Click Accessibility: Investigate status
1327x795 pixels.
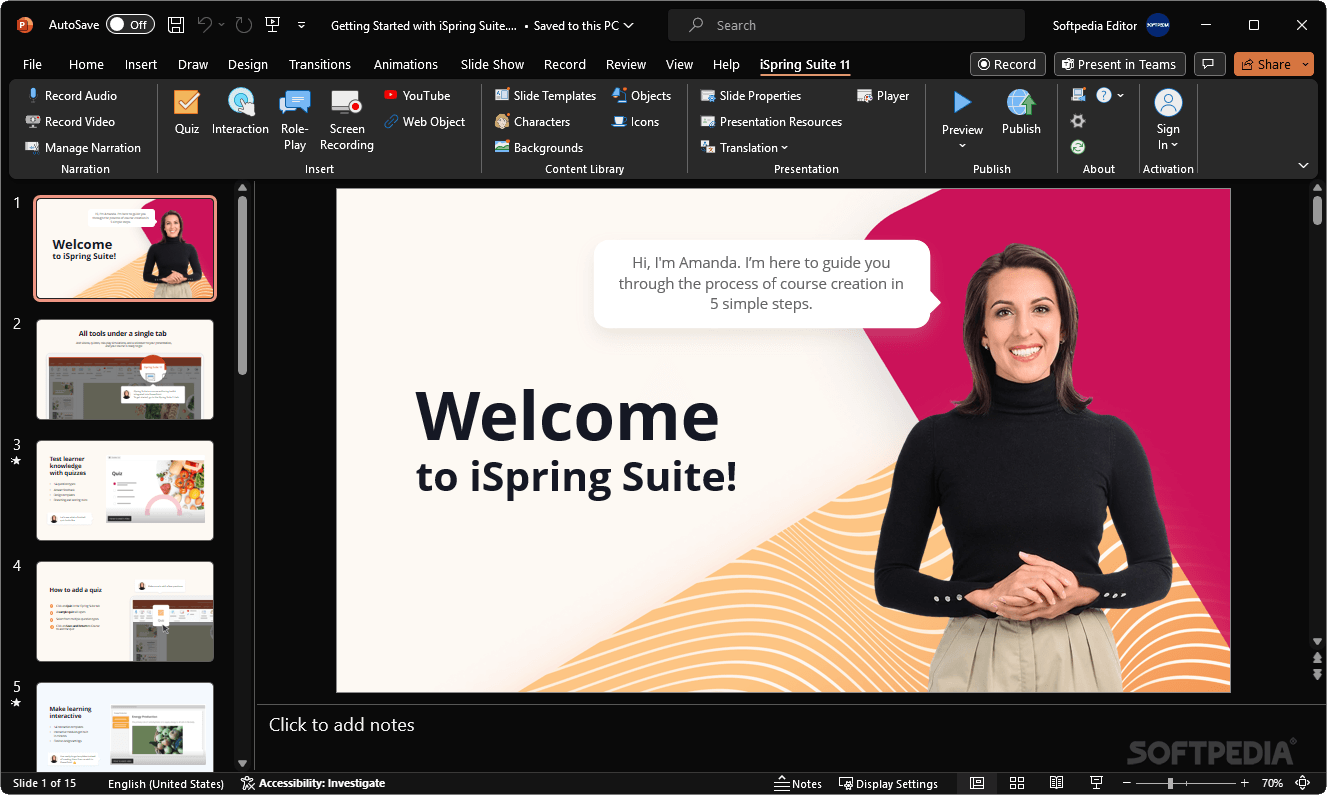pos(313,783)
